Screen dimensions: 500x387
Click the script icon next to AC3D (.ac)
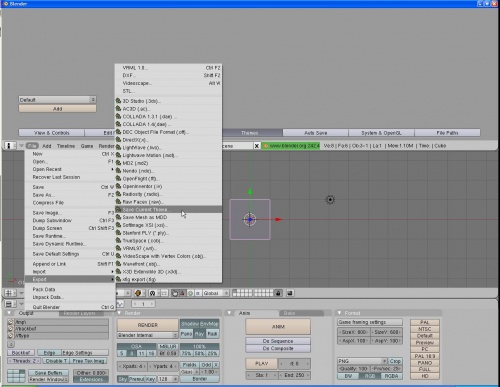(118, 109)
